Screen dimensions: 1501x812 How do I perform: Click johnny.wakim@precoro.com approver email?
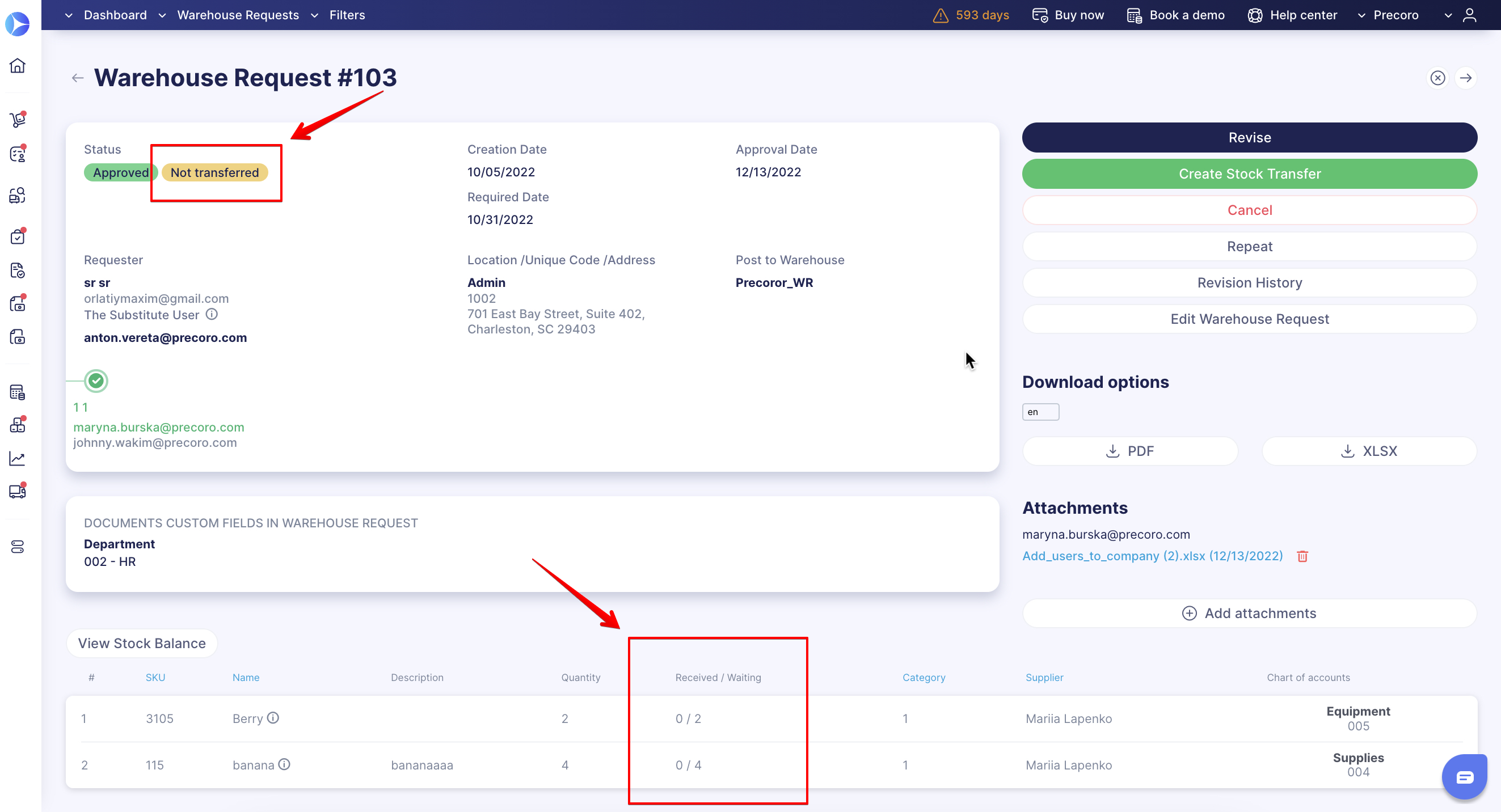coord(154,443)
